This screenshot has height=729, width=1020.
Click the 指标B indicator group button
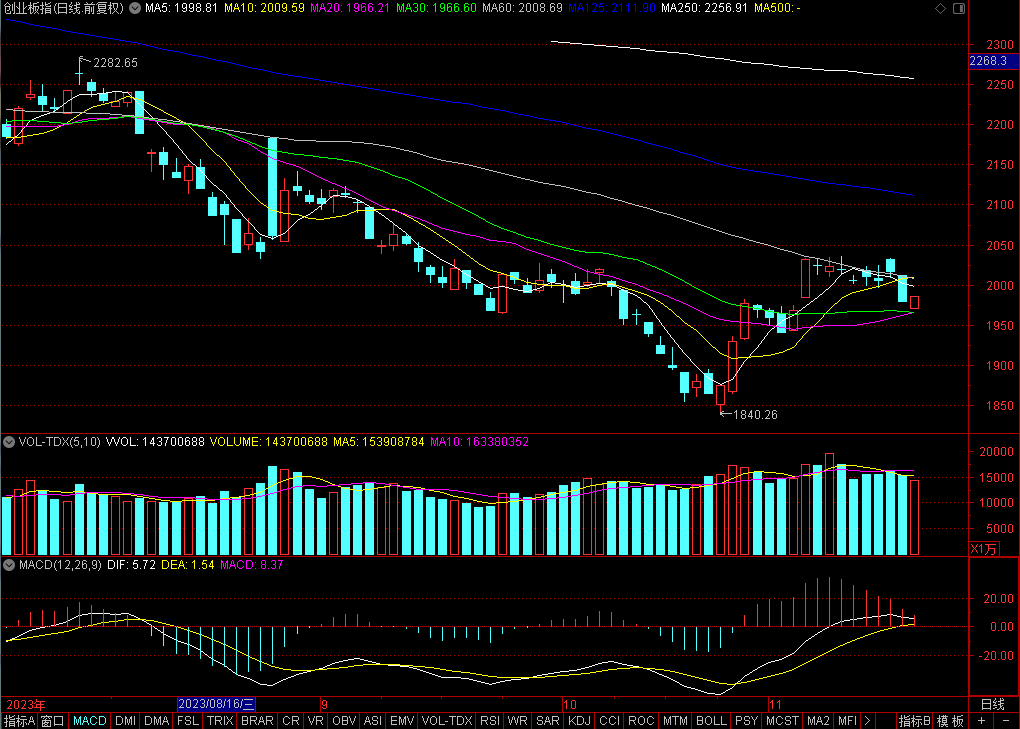pos(915,721)
